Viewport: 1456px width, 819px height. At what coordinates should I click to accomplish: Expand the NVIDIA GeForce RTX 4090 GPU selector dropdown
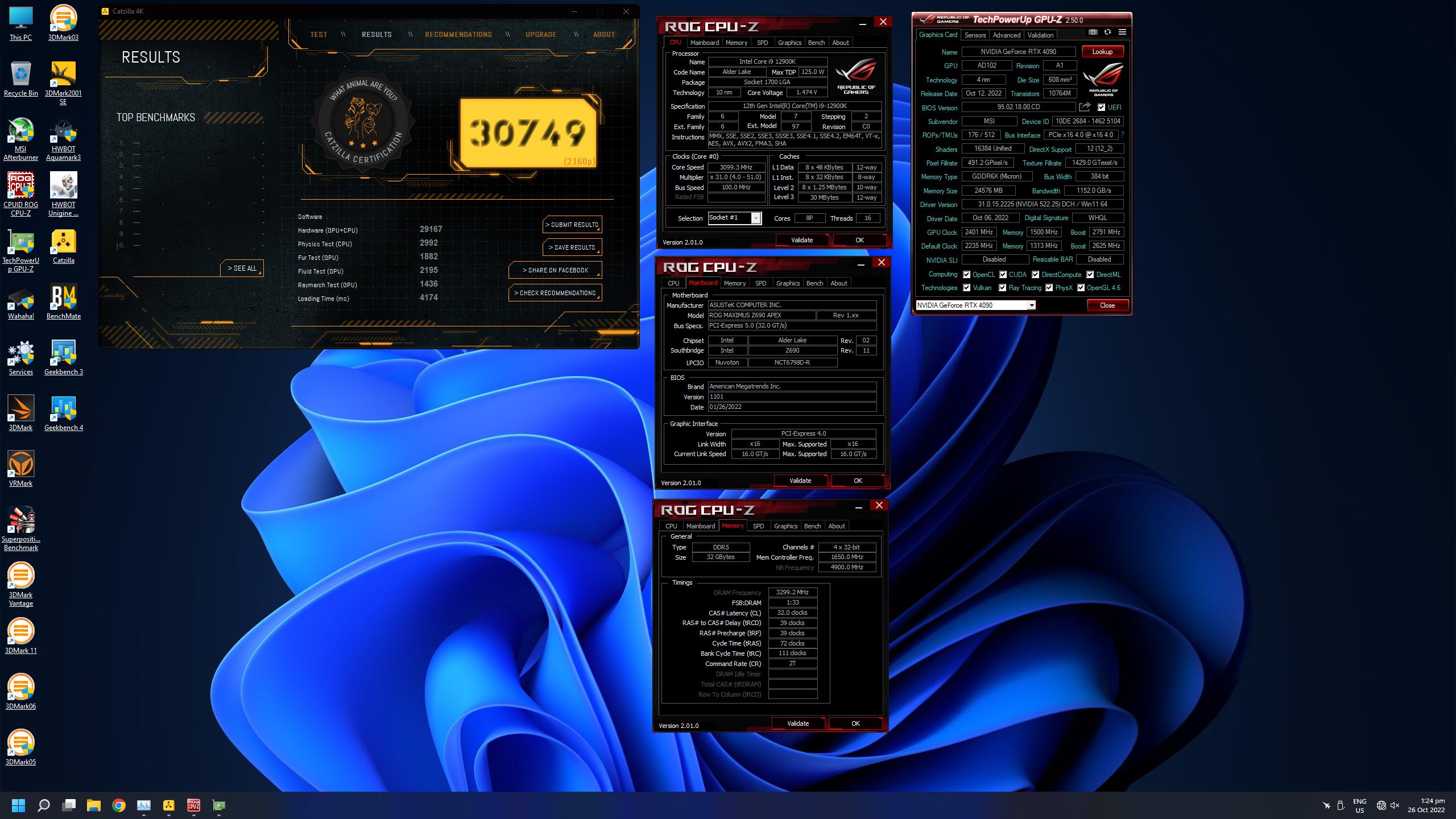click(1031, 305)
